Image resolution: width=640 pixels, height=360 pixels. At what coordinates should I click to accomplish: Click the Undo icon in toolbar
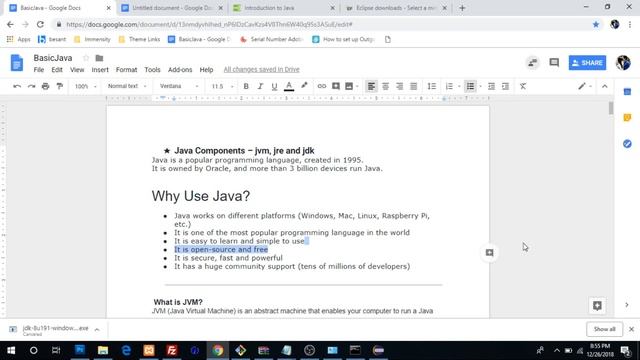pyautogui.click(x=17, y=86)
